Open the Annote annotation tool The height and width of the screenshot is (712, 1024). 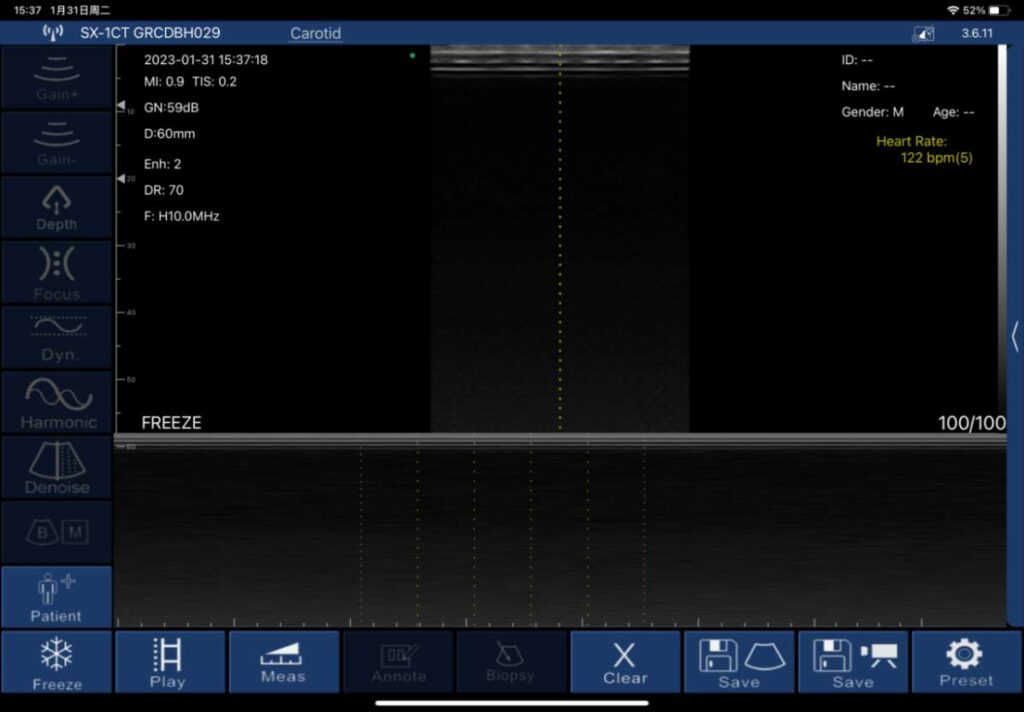coord(398,662)
